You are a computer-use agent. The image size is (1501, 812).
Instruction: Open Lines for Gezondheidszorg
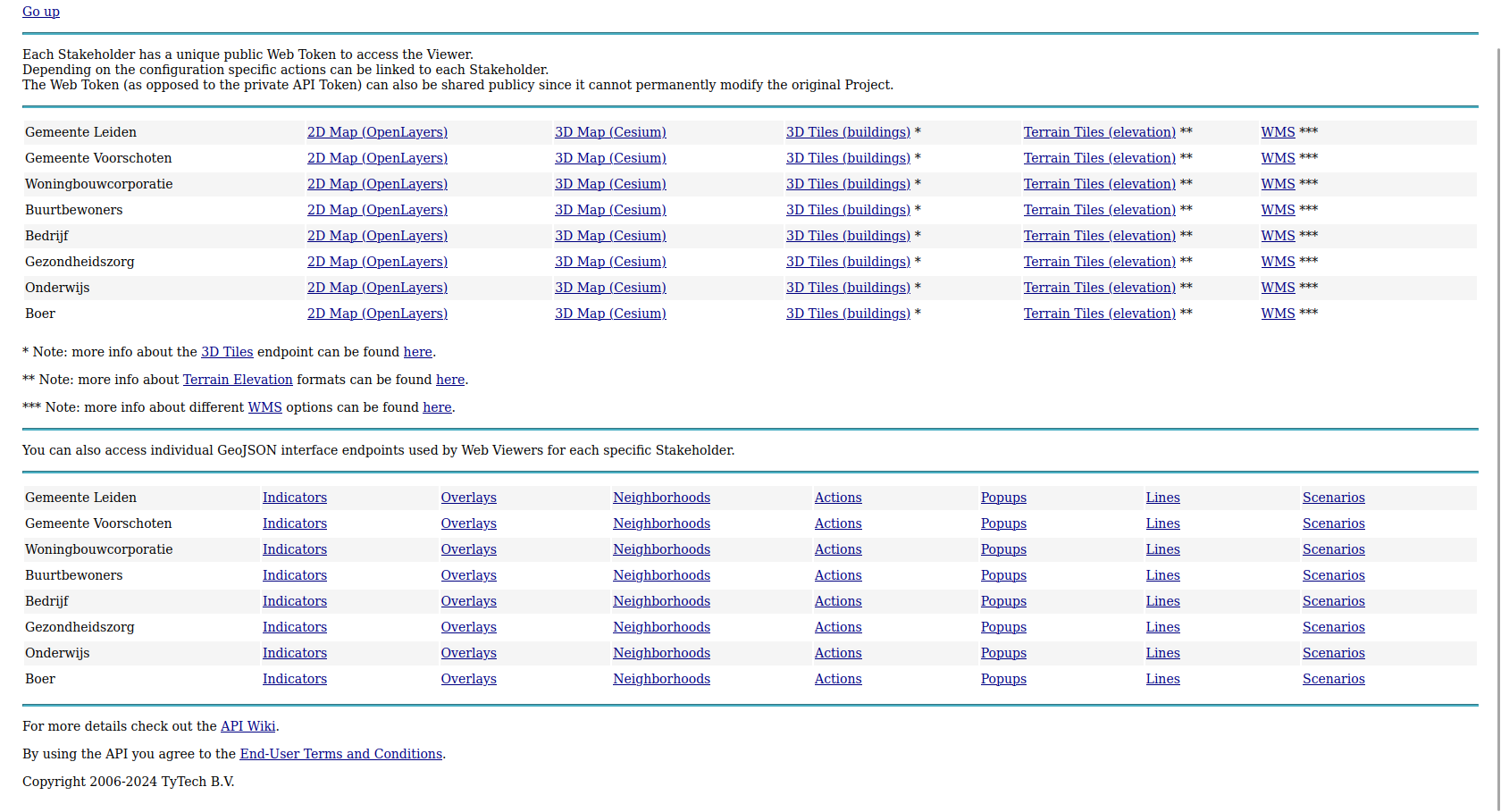[1162, 627]
